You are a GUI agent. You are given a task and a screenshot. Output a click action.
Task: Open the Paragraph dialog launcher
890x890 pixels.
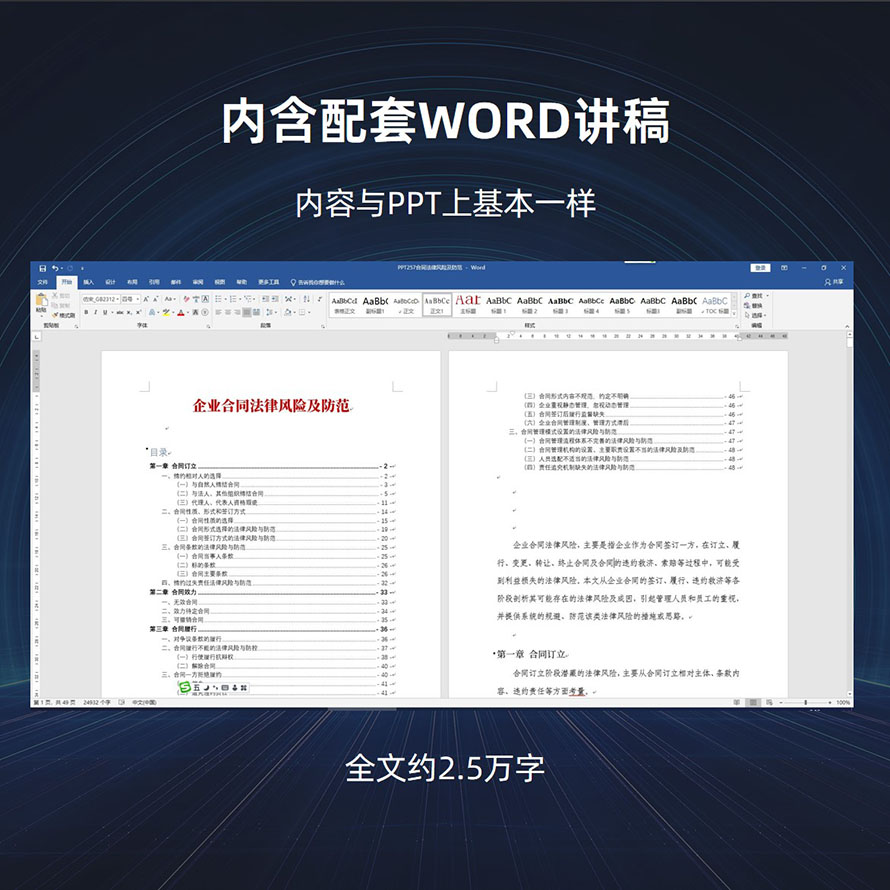(323, 326)
